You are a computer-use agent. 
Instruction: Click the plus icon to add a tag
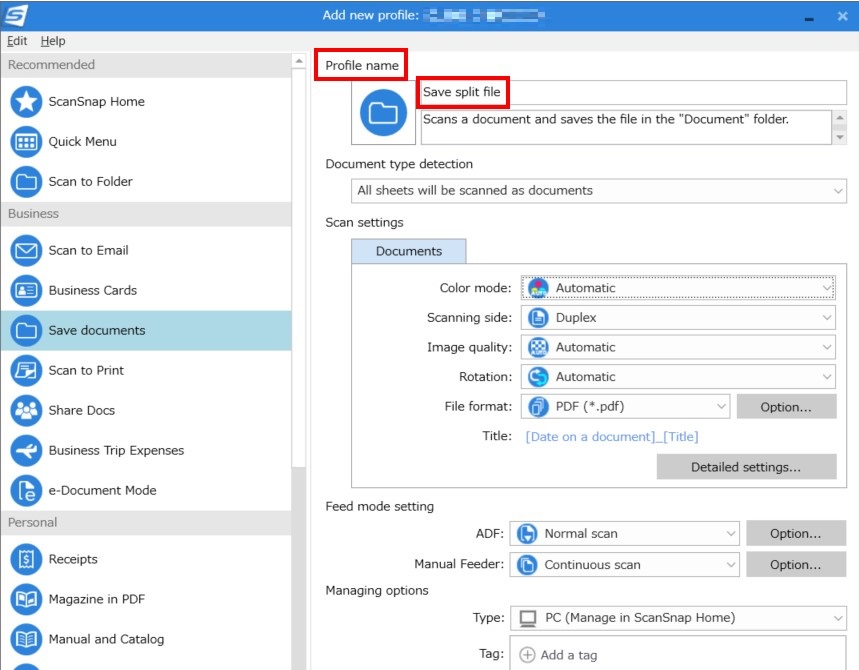click(x=526, y=655)
